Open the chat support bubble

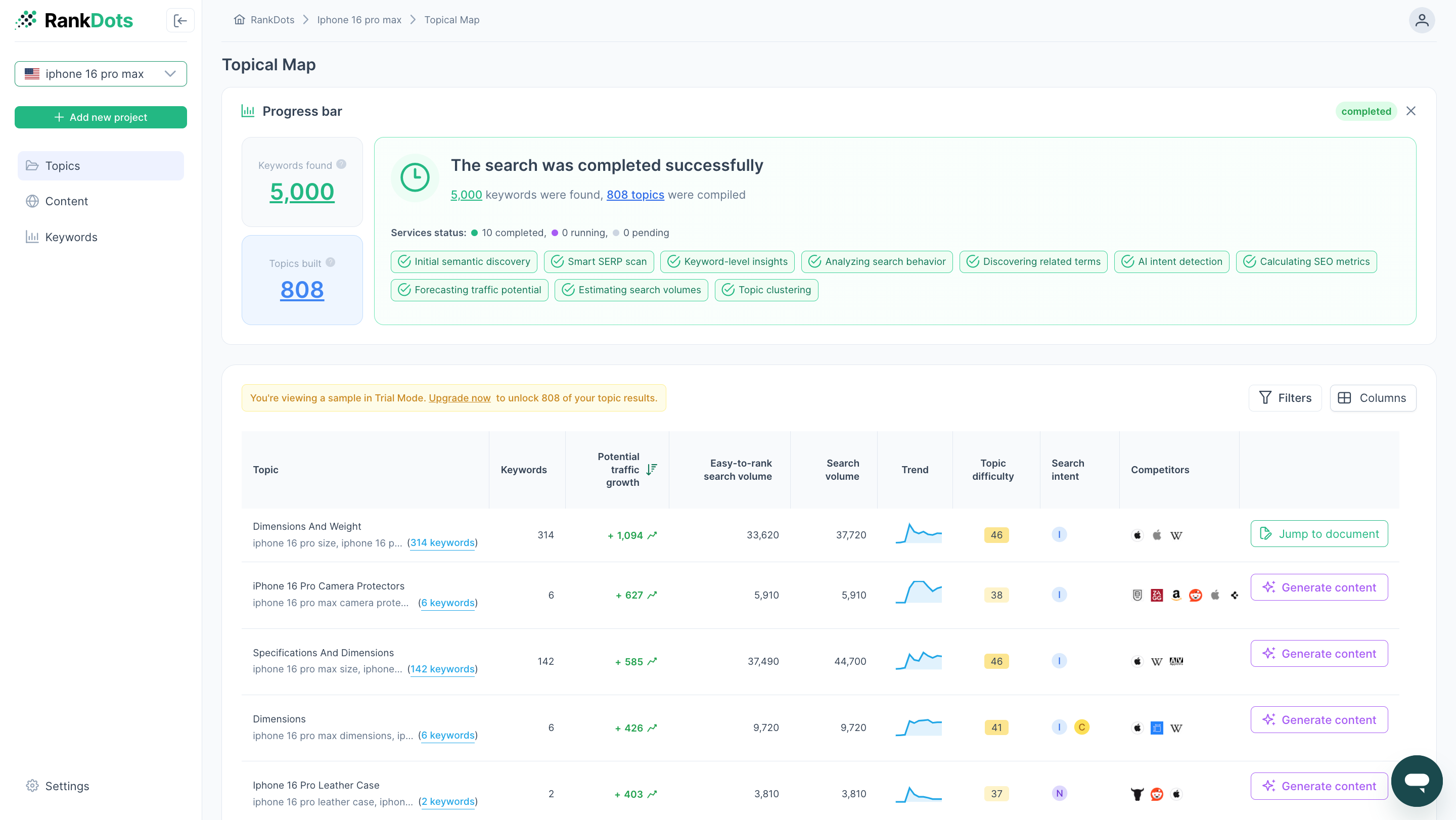1417,781
